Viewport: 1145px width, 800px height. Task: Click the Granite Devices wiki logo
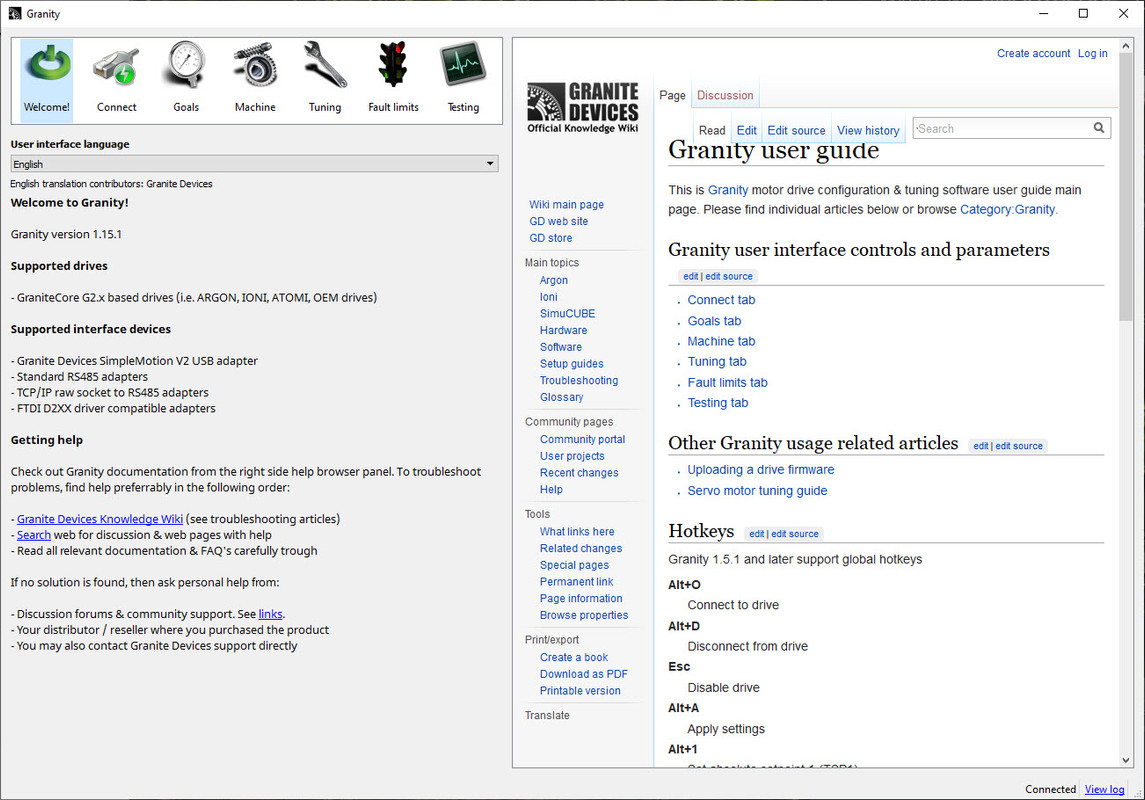click(583, 107)
